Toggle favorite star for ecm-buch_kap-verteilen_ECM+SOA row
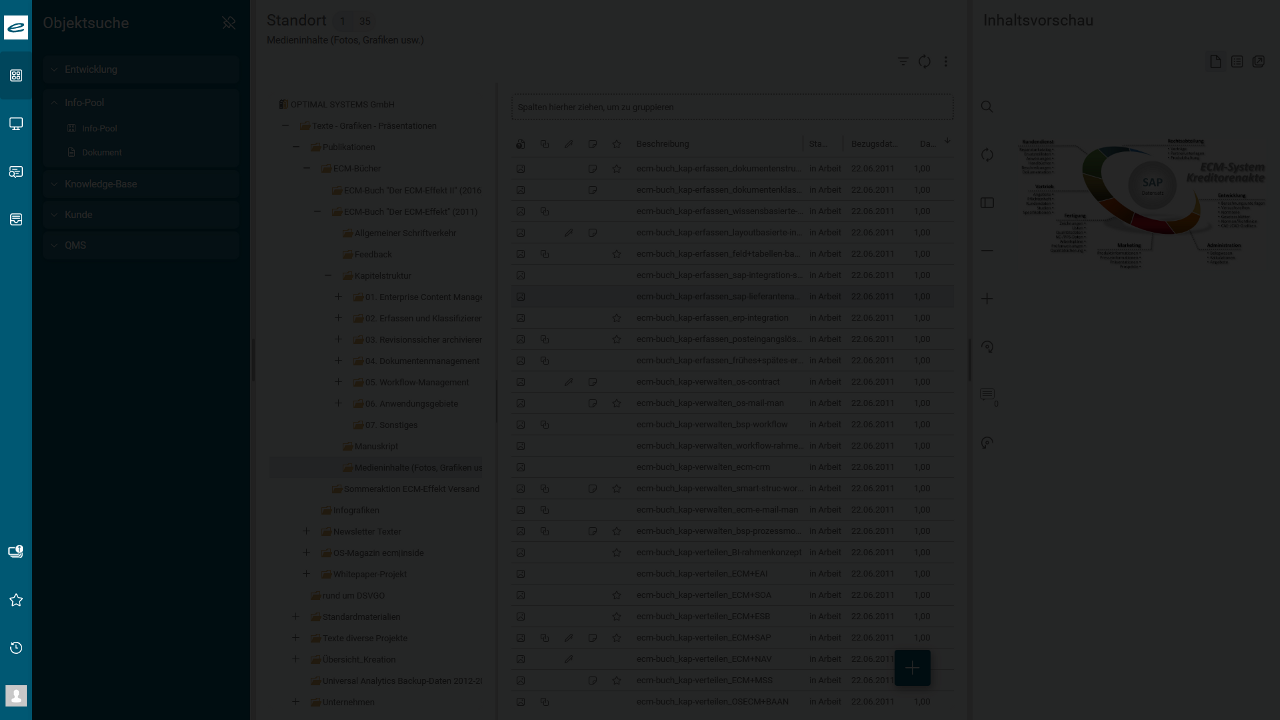This screenshot has height=720, width=1280. [617, 595]
